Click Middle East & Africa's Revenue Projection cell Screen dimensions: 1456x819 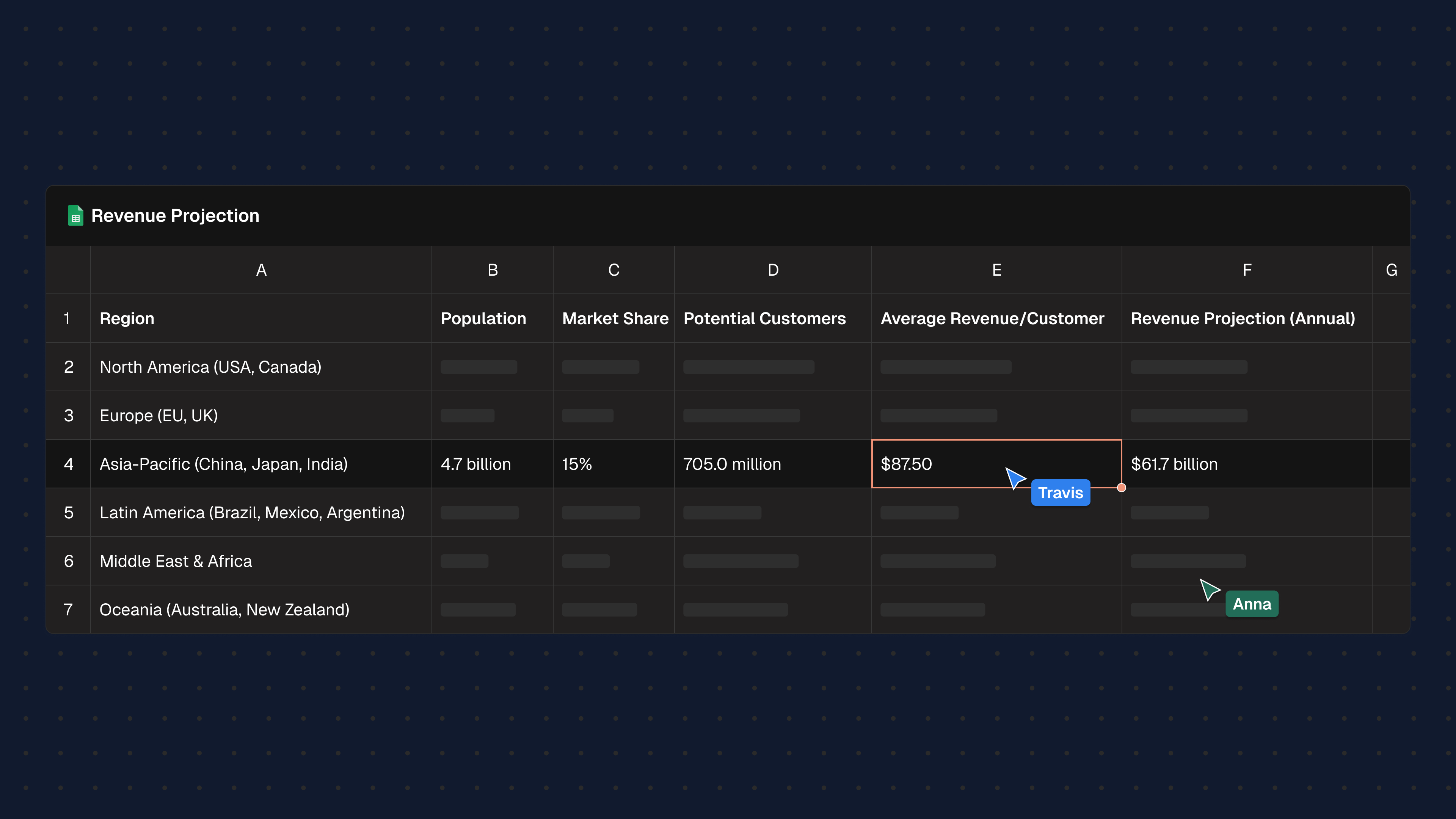tap(1247, 561)
